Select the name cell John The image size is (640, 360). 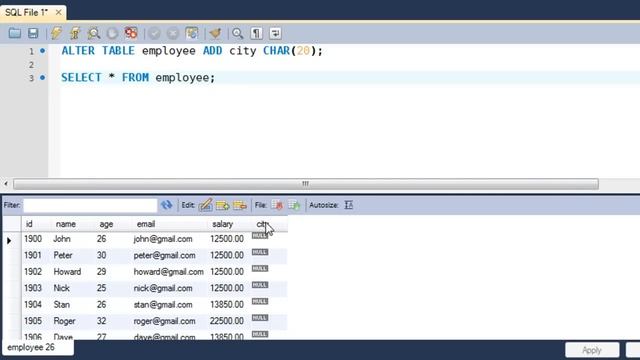(62, 239)
